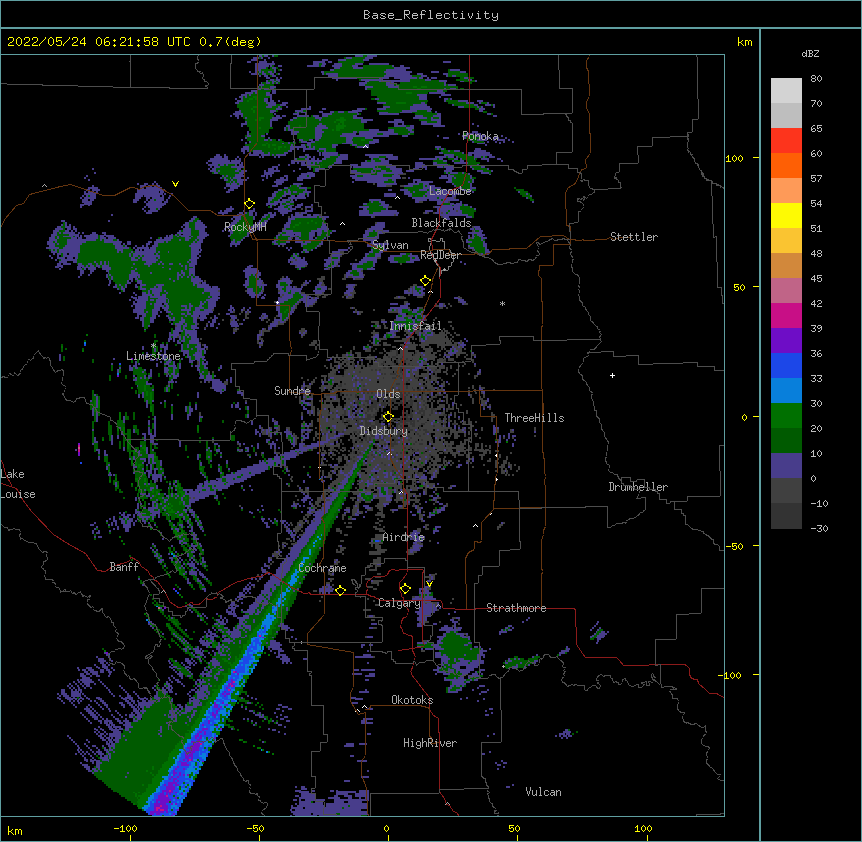862x842 pixels.
Task: Click the Lake Louise label
Action: 18,484
